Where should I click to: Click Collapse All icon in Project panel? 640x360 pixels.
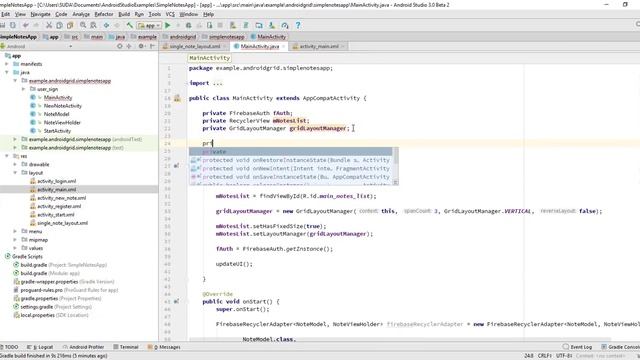(129, 46)
